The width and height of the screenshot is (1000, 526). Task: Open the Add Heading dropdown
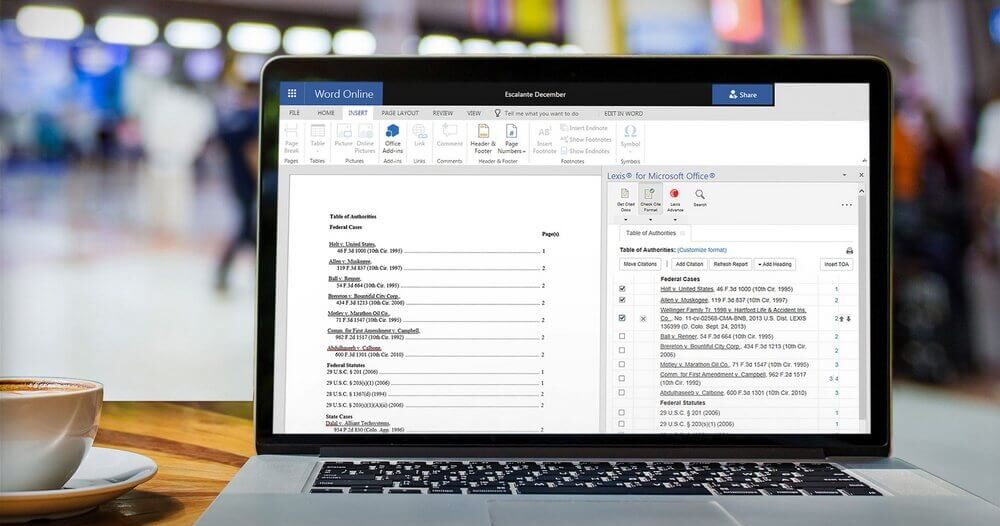click(x=775, y=264)
